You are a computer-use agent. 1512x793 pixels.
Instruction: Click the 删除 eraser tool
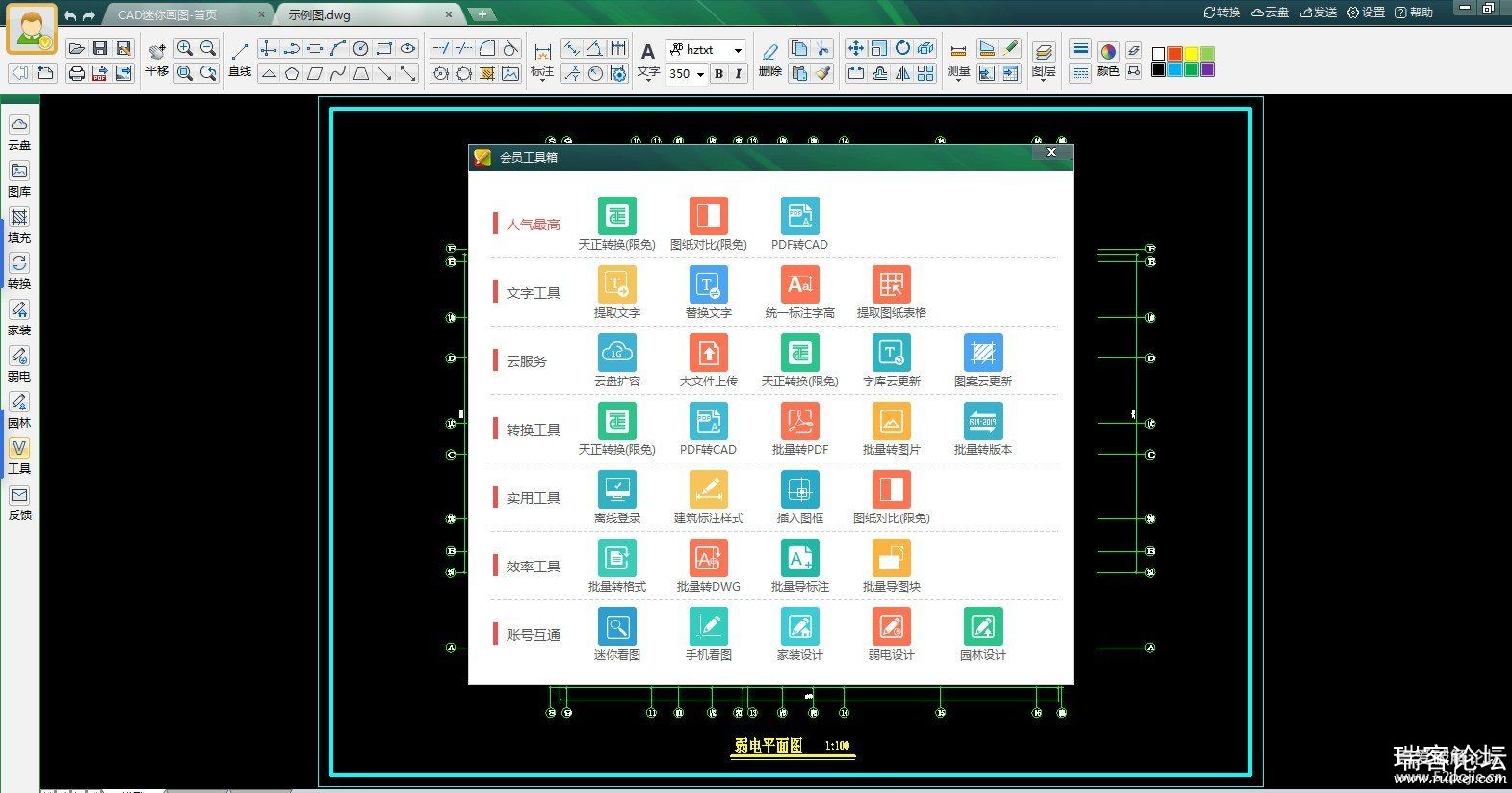(x=769, y=60)
